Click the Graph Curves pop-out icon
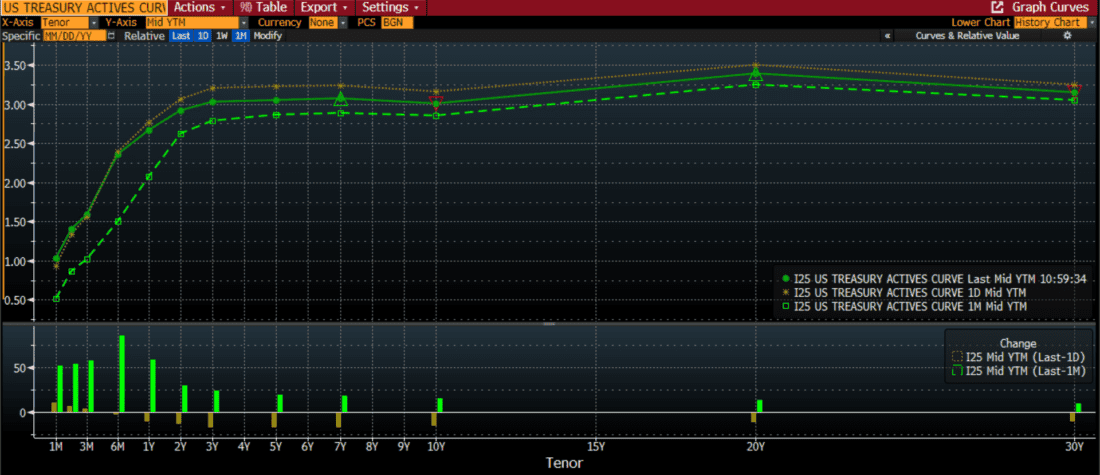1100x475 pixels. coord(996,7)
